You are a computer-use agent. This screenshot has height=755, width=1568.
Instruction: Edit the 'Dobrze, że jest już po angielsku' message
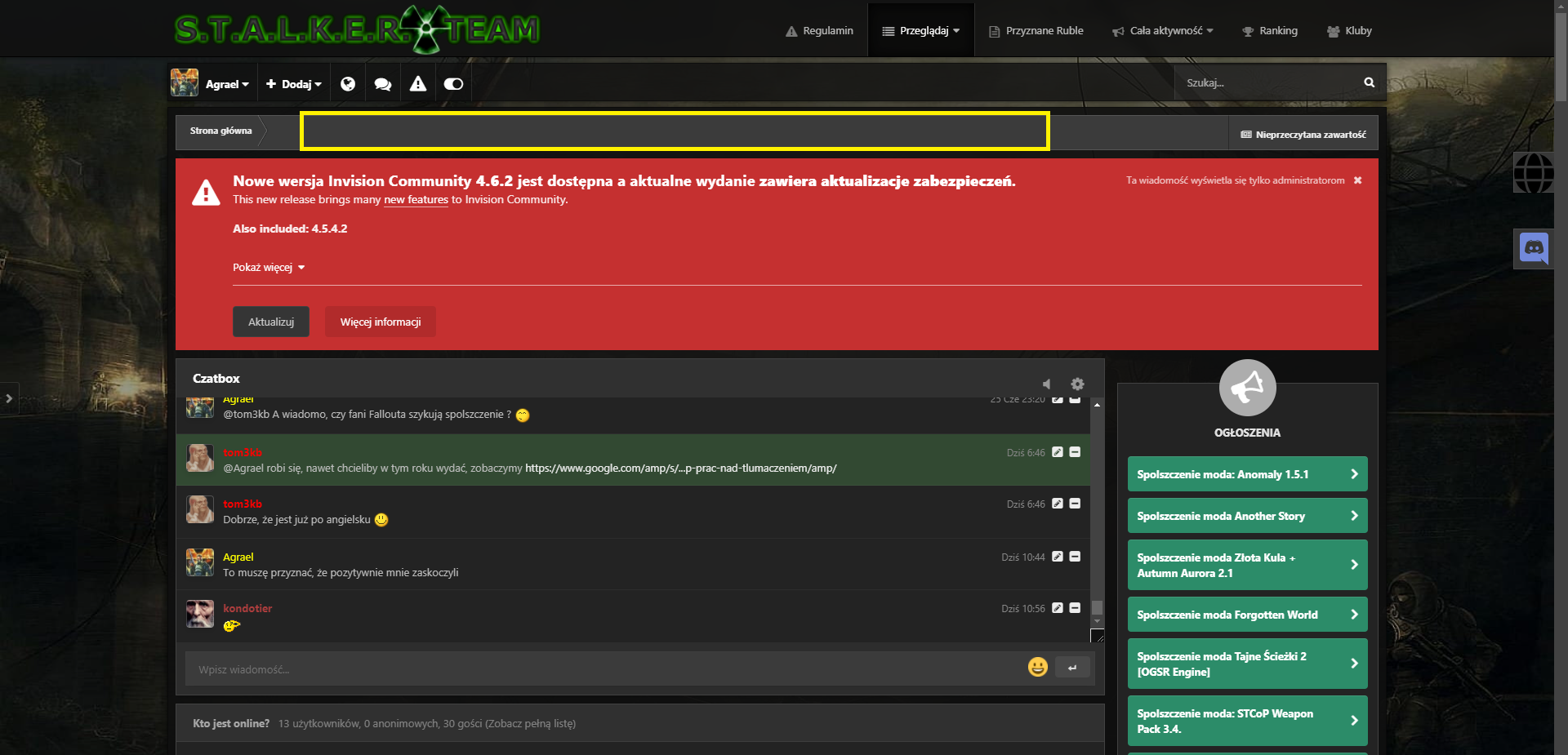click(x=1058, y=503)
